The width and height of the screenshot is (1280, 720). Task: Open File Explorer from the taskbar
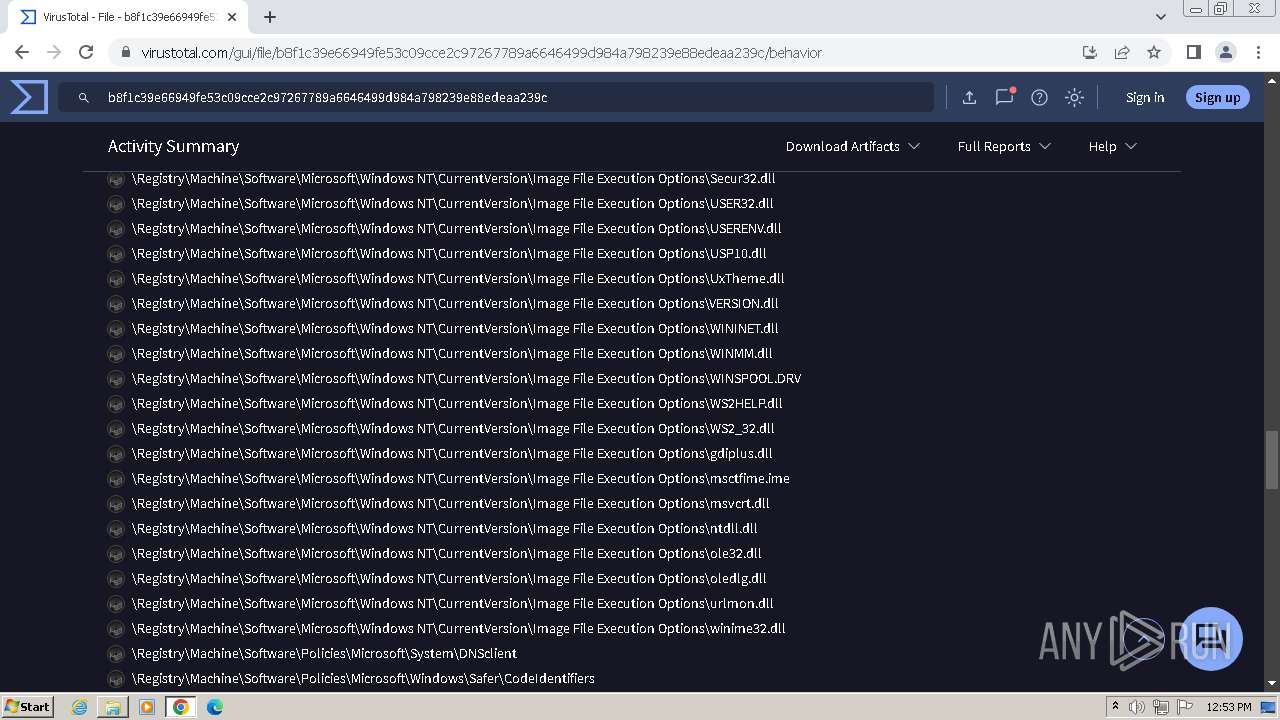pyautogui.click(x=113, y=707)
